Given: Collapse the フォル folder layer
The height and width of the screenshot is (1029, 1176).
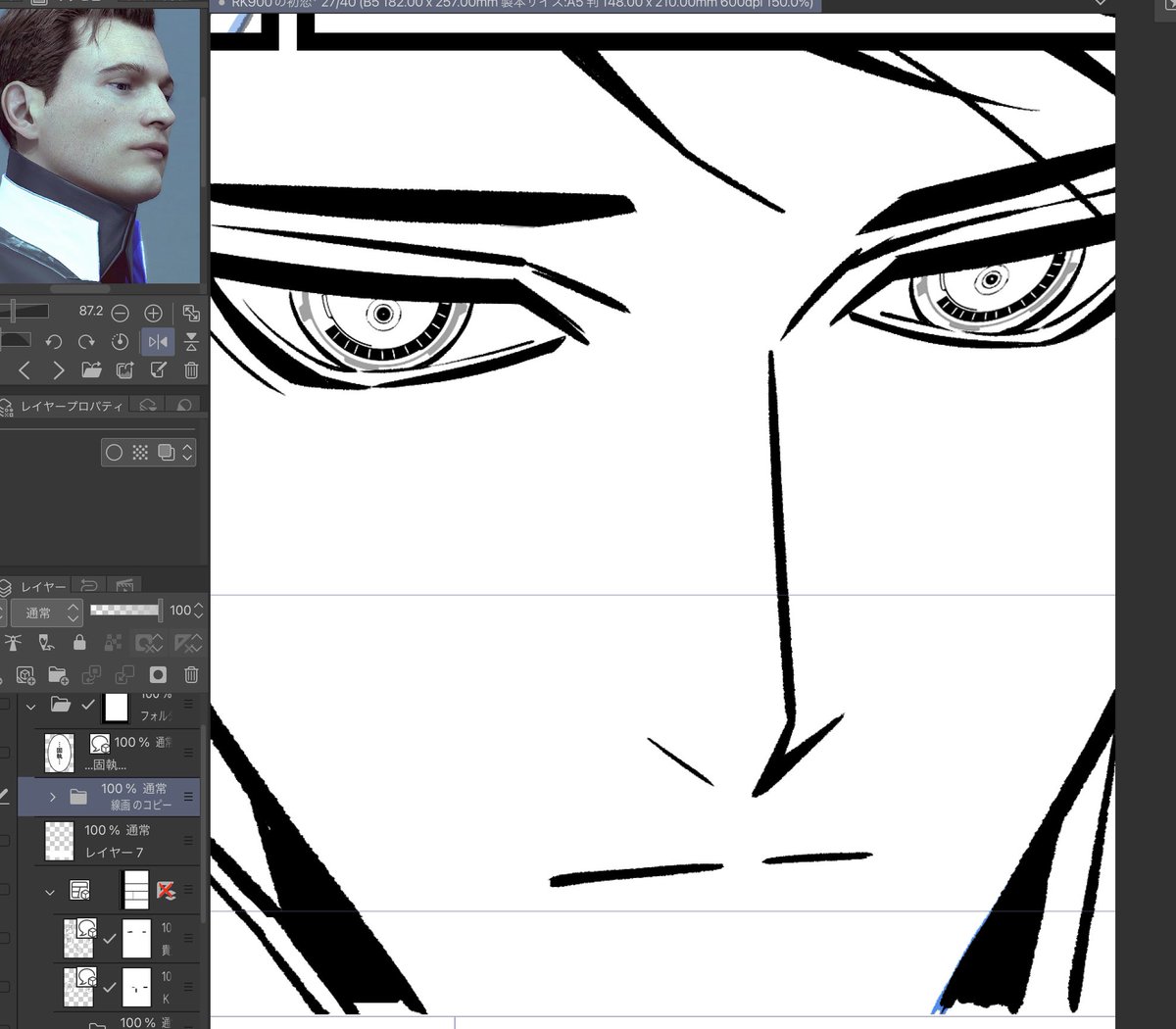Looking at the screenshot, I should 30,705.
